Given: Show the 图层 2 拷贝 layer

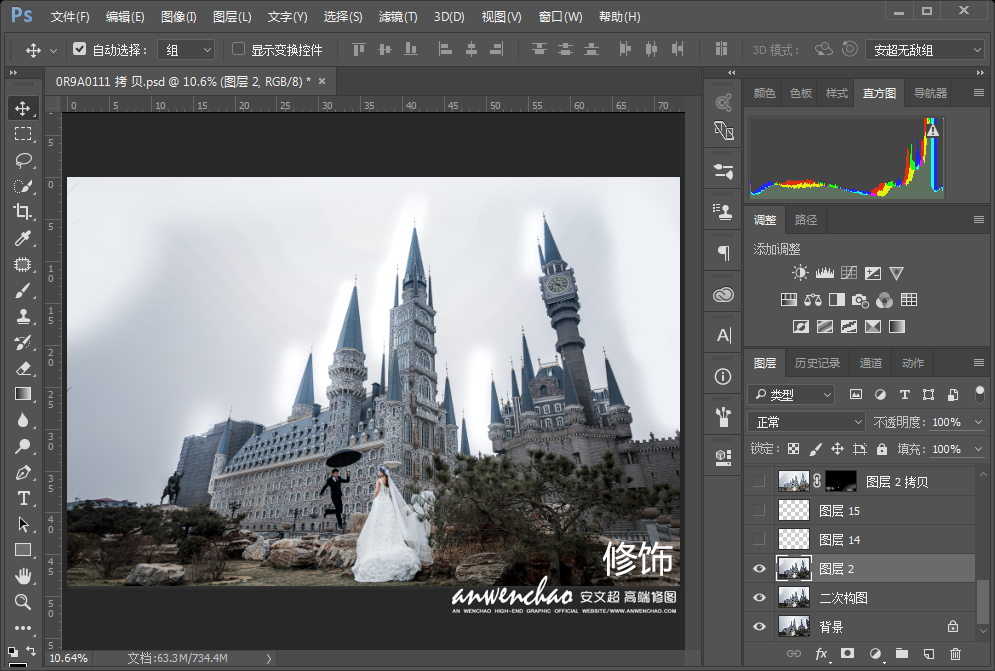Looking at the screenshot, I should tap(759, 481).
